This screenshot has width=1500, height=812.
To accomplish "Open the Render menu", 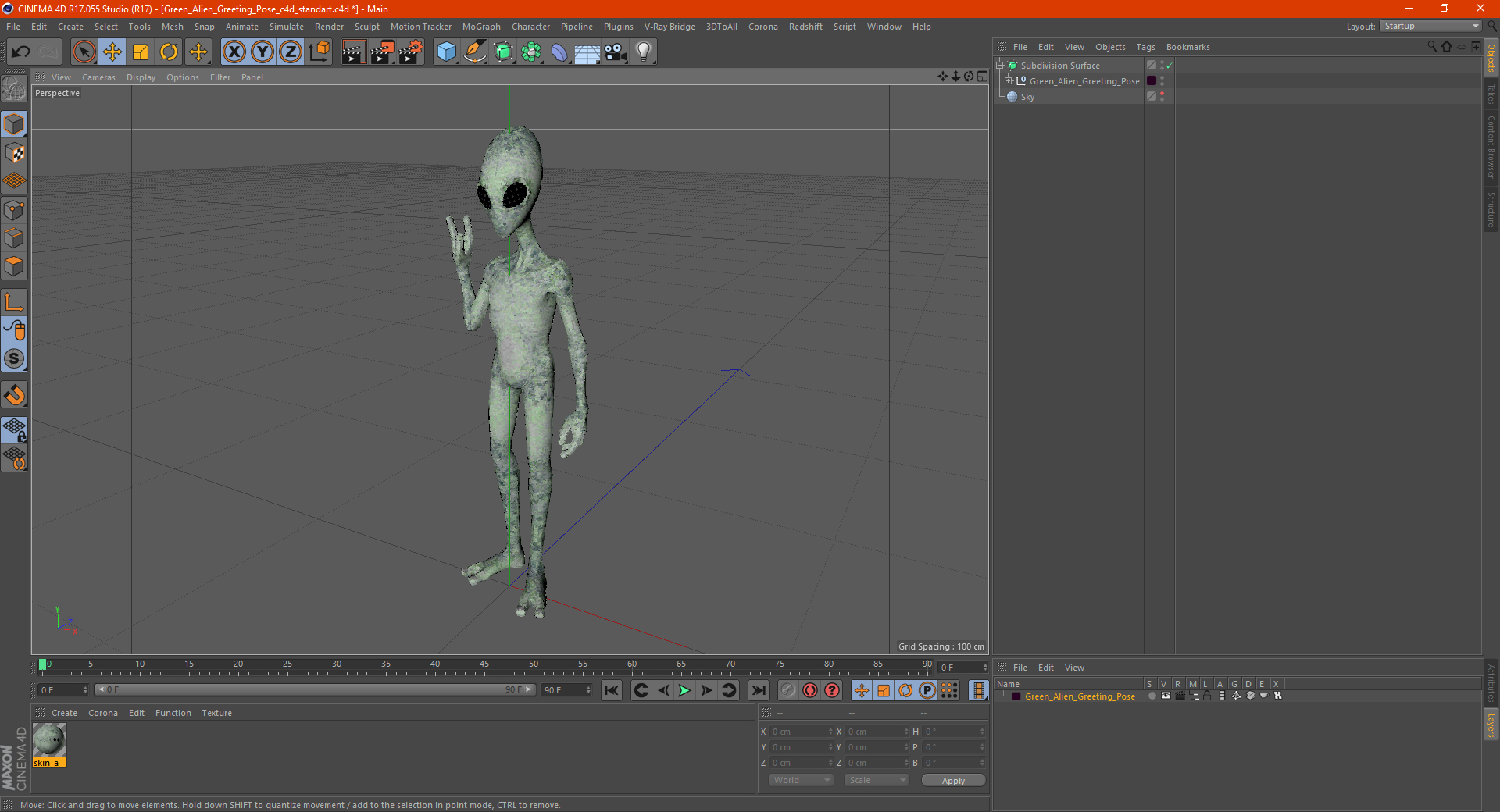I will coord(329,27).
